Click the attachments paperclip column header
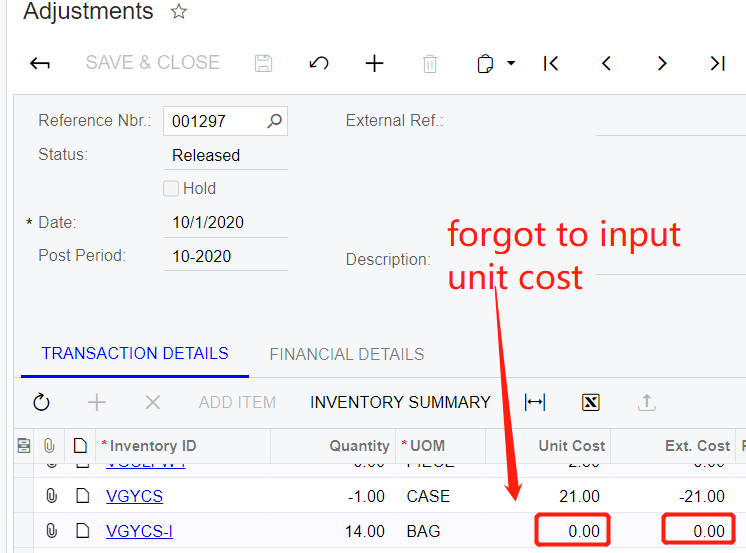Screen dimensions: 746x553 click(49, 446)
